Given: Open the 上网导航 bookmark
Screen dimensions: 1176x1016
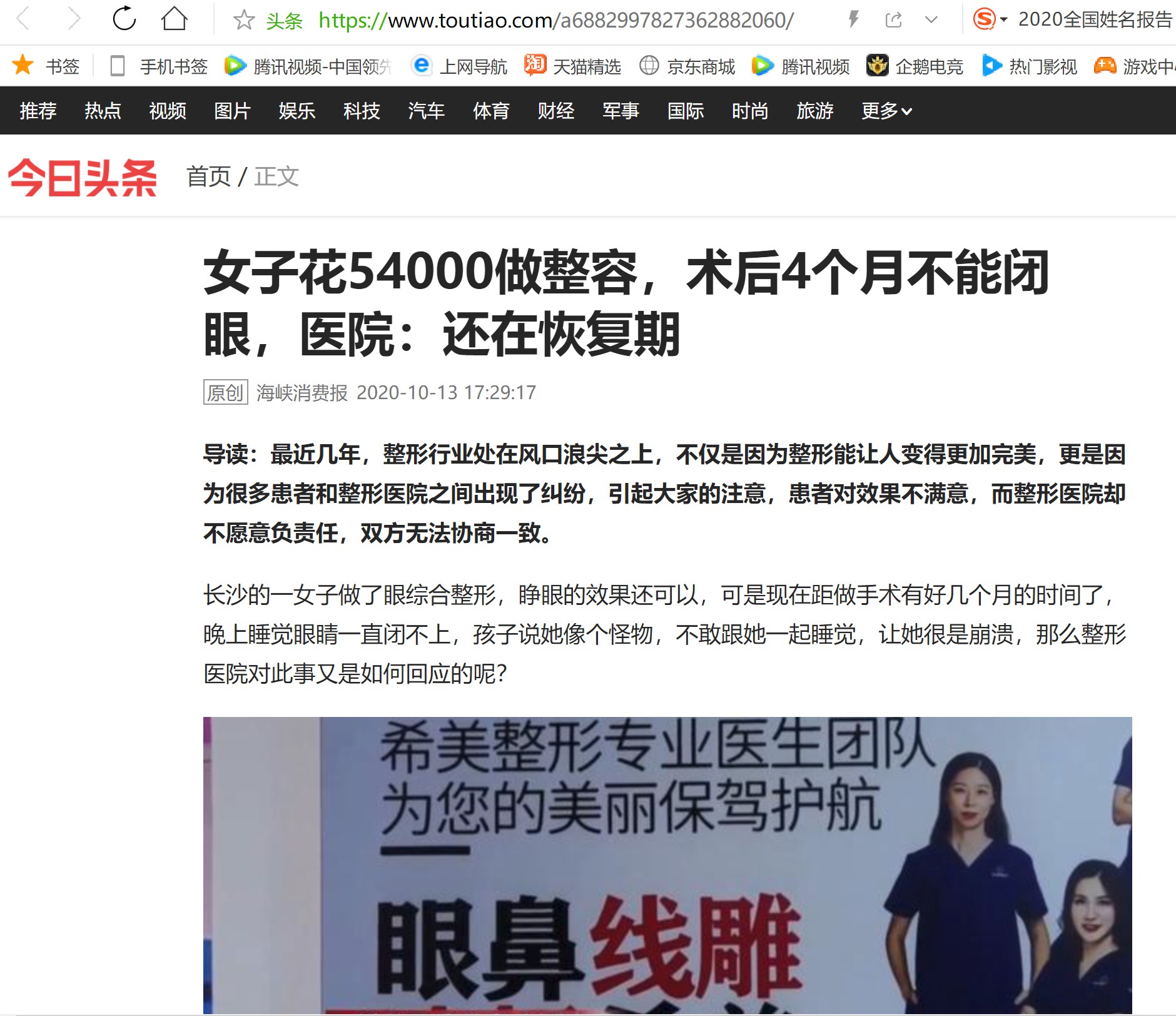Looking at the screenshot, I should click(x=473, y=66).
